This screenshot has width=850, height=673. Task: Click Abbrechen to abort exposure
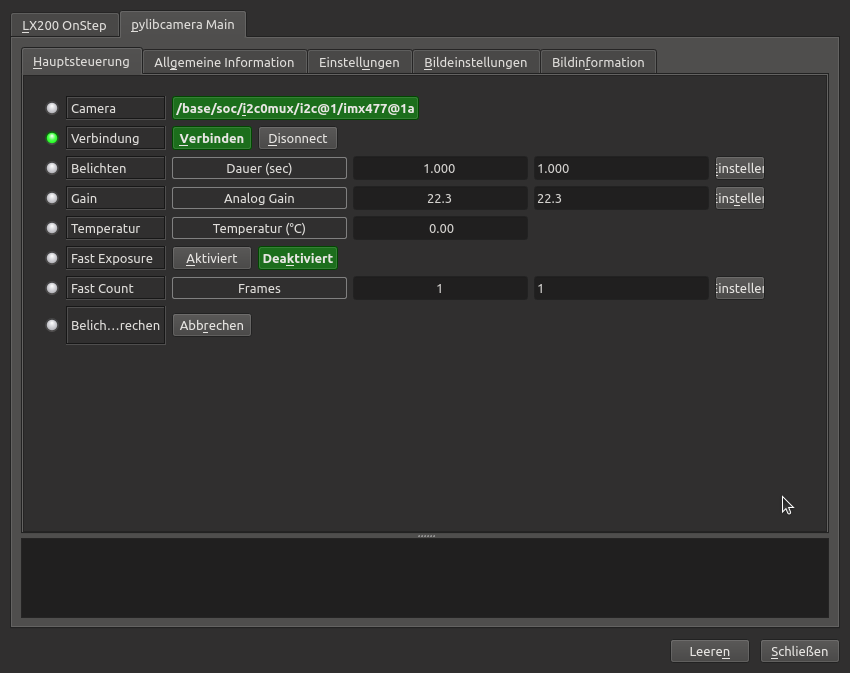(212, 325)
